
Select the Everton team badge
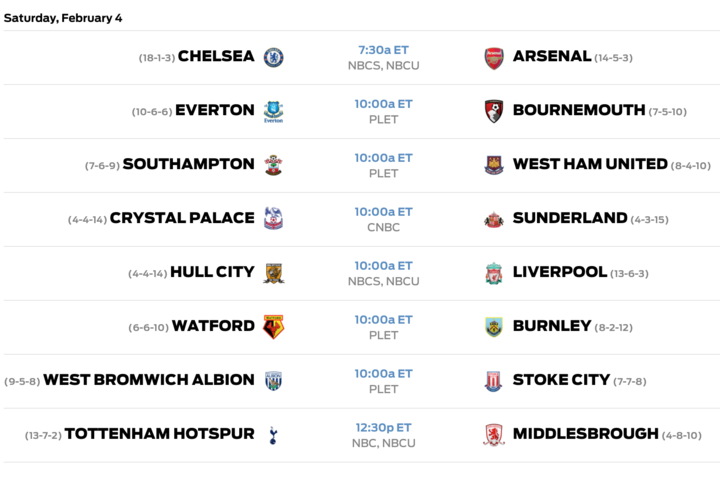pyautogui.click(x=273, y=112)
